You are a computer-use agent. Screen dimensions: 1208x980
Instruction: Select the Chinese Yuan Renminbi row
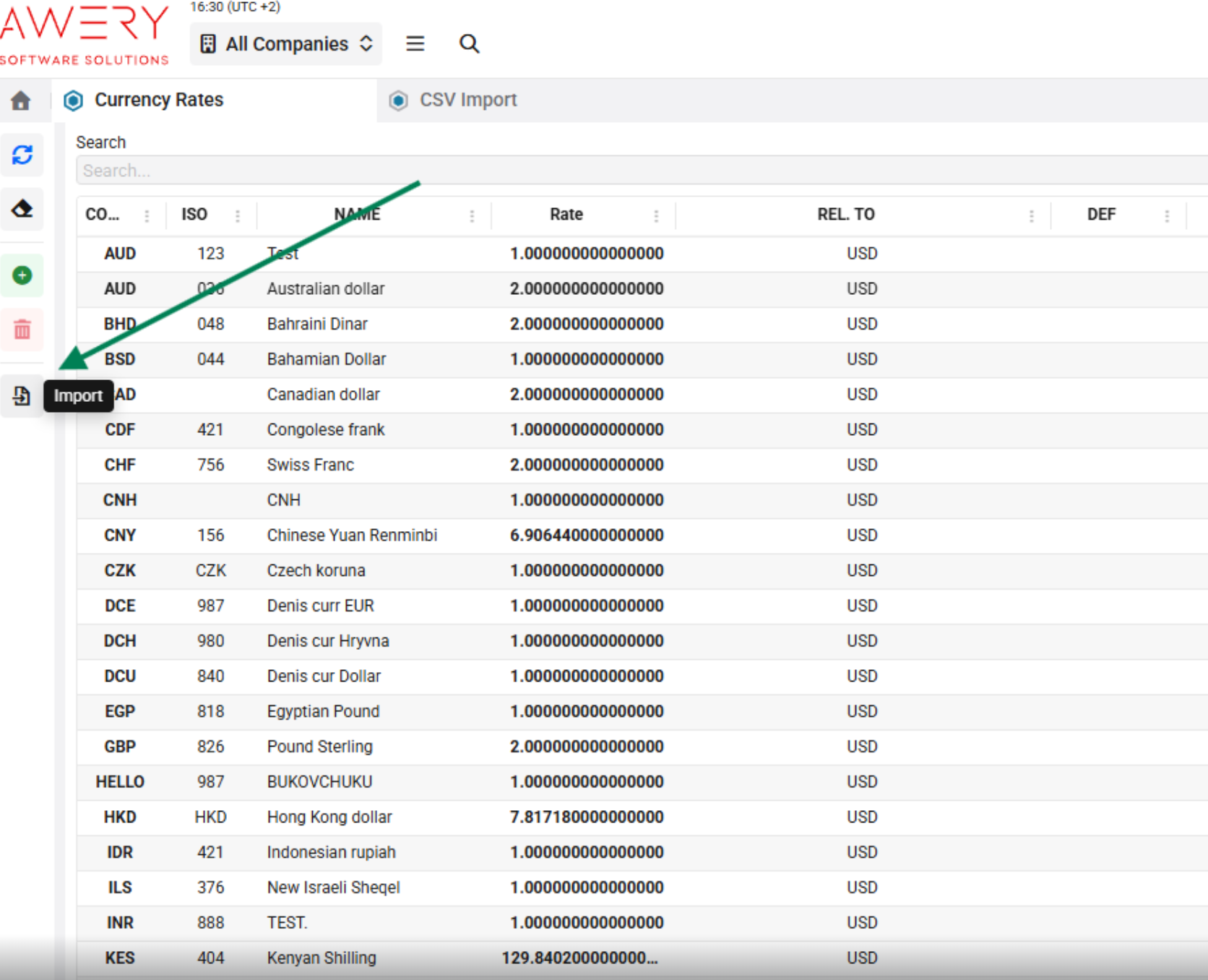click(352, 536)
